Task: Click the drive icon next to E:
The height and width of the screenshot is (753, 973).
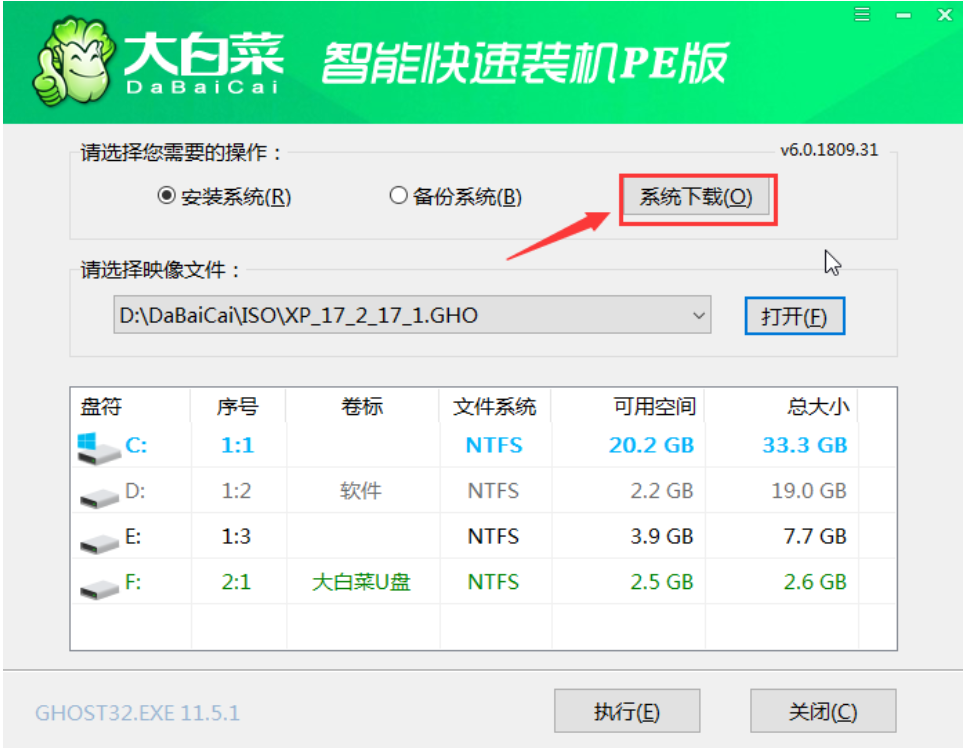Action: pos(99,543)
